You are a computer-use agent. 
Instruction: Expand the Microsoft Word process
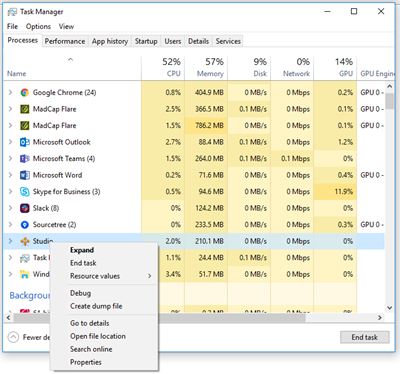10,175
